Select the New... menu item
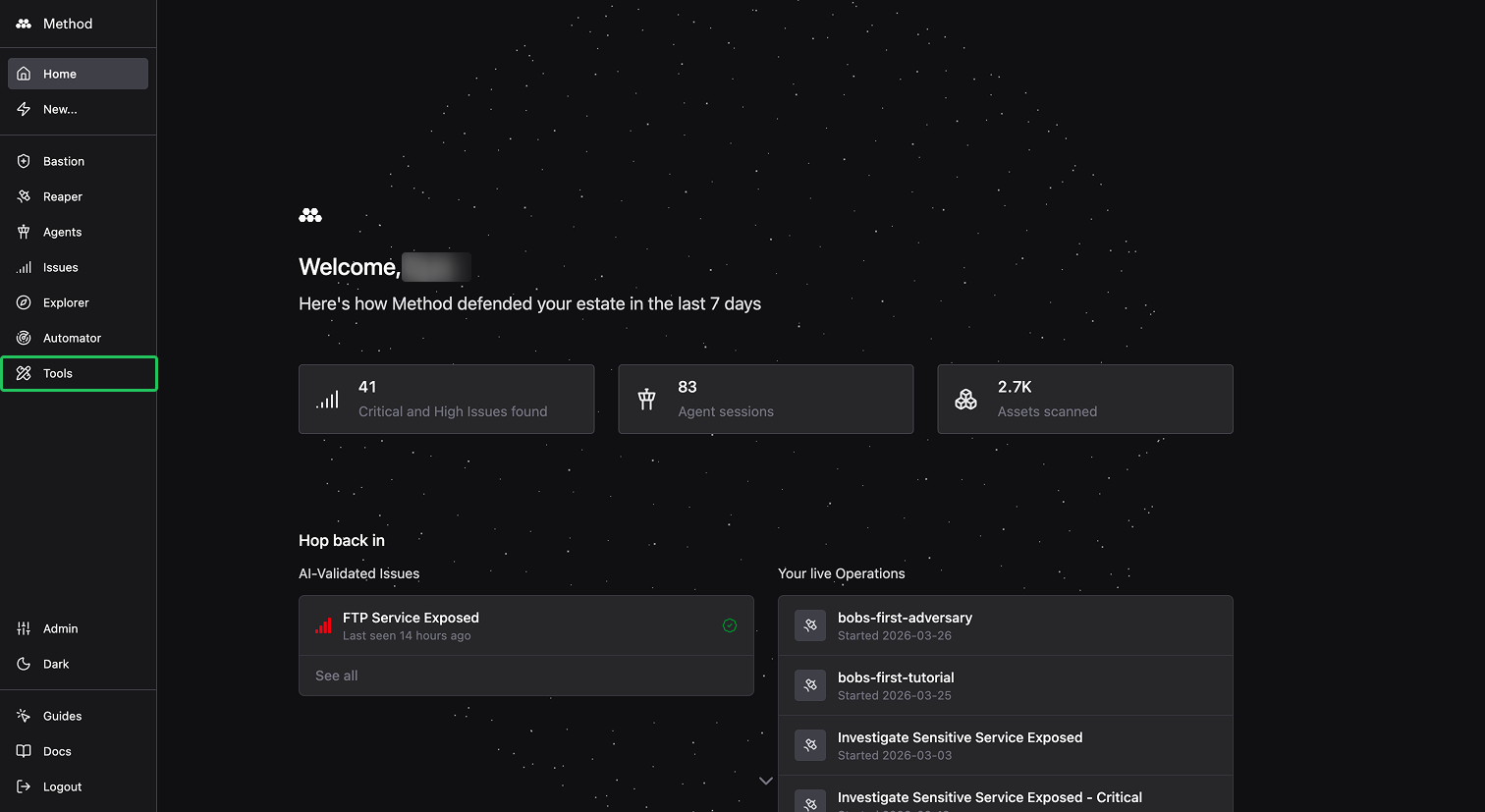Screen dimensions: 1485x812 [59, 109]
